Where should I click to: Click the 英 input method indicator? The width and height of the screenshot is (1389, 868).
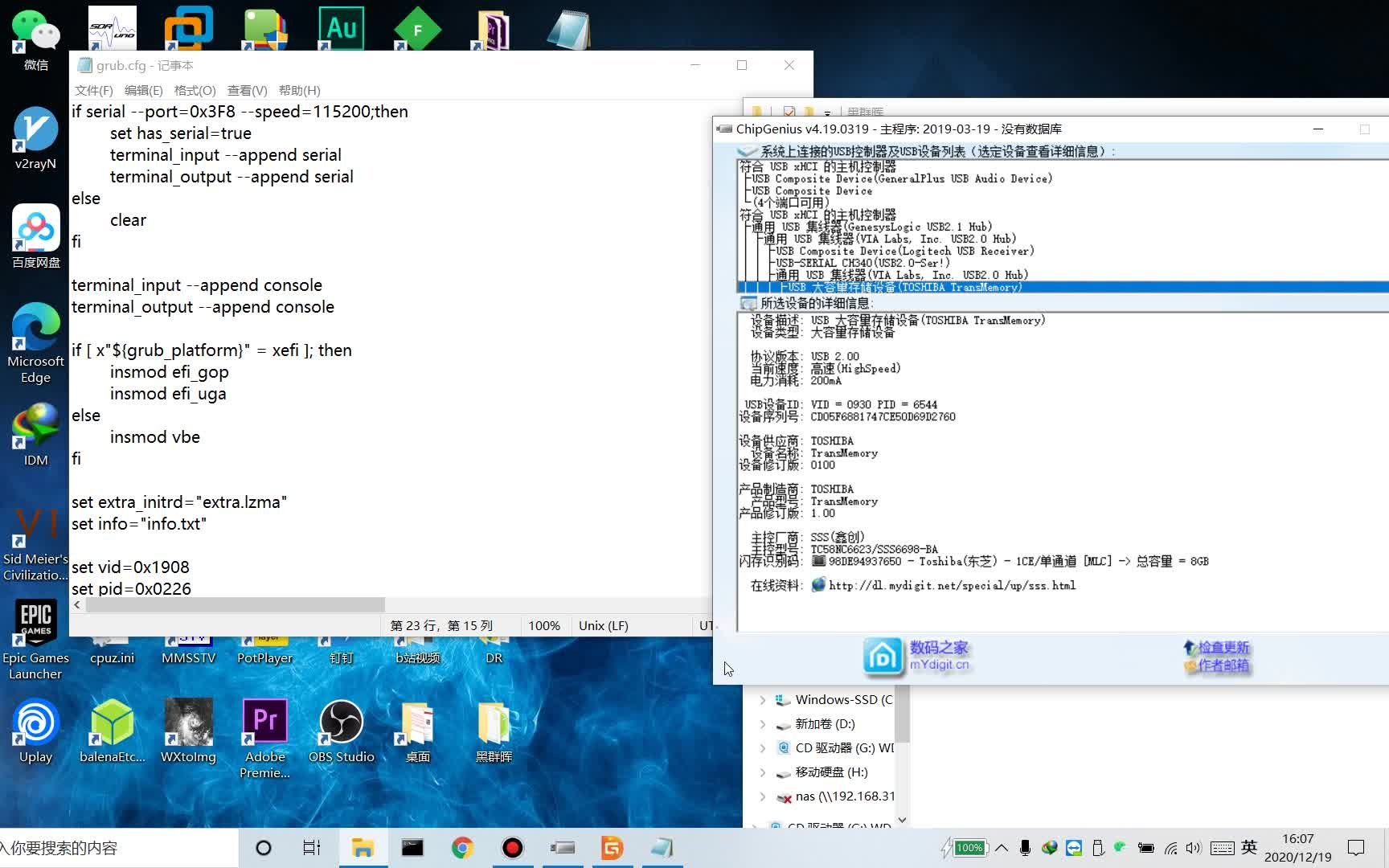1249,847
